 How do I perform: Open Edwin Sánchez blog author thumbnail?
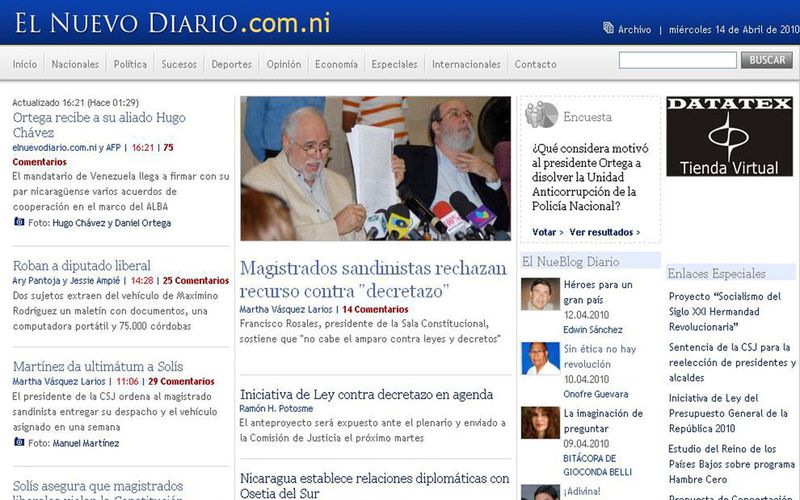[540, 294]
